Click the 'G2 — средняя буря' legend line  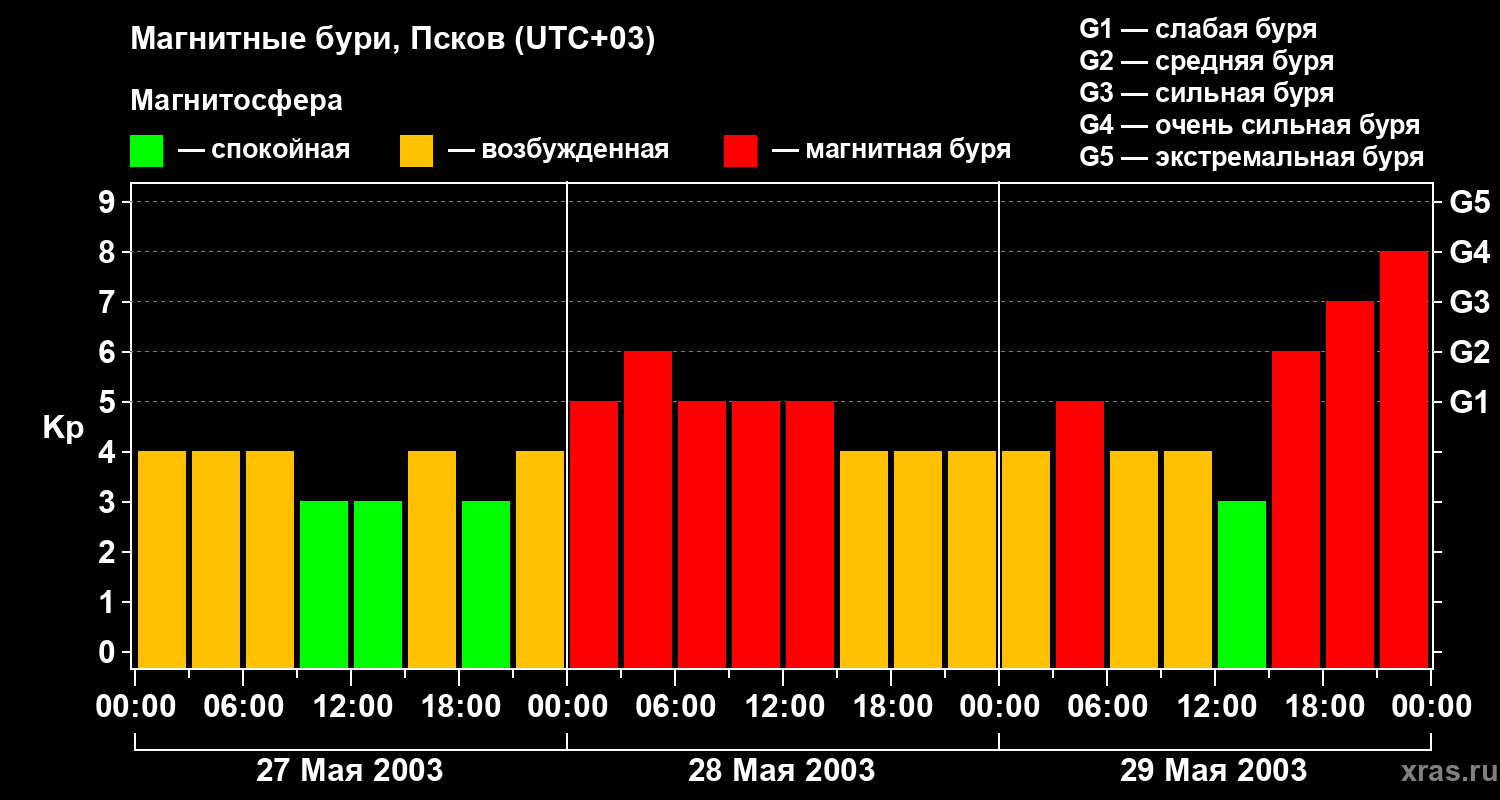(1206, 61)
